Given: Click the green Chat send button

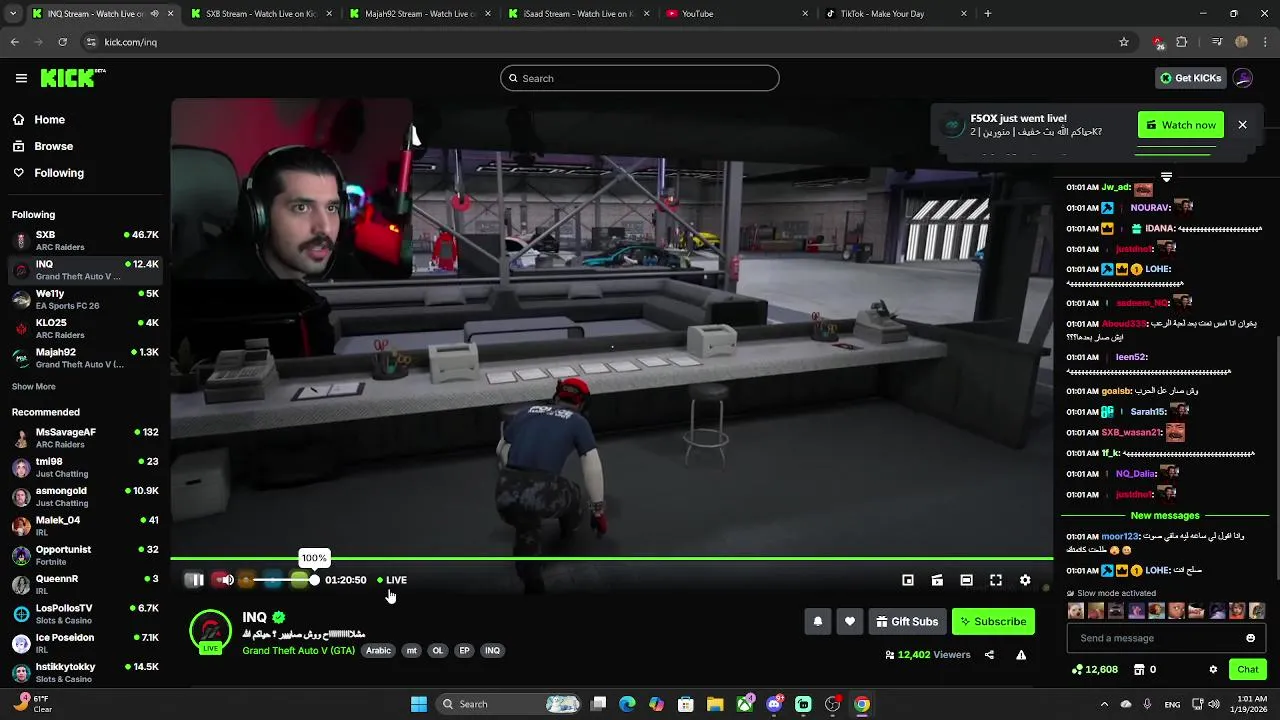Looking at the screenshot, I should [1248, 670].
